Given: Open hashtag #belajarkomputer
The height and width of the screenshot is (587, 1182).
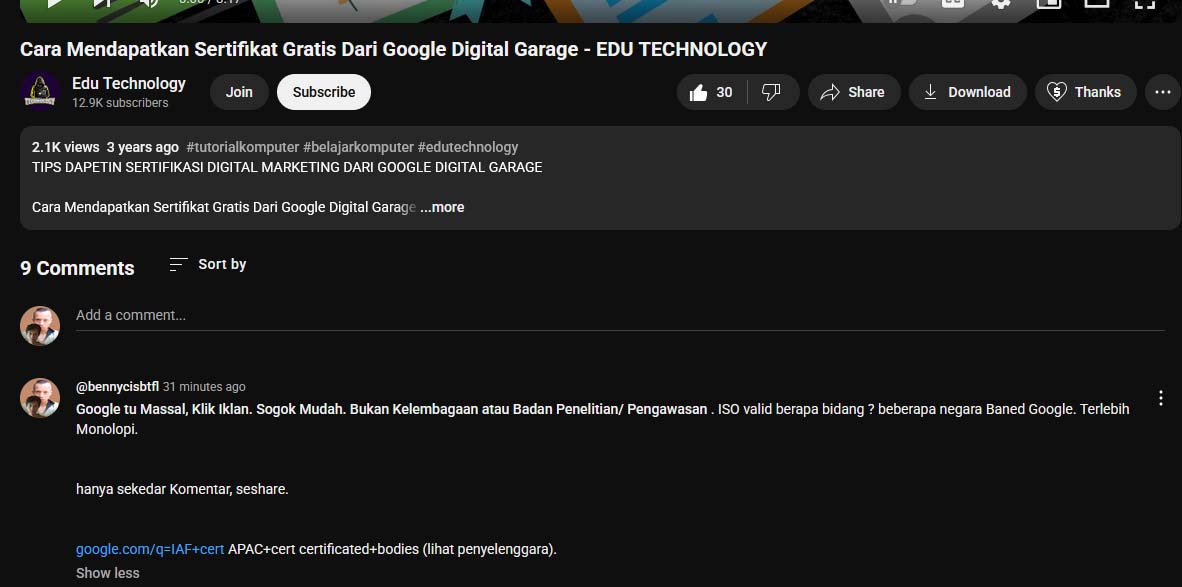Looking at the screenshot, I should pos(359,147).
